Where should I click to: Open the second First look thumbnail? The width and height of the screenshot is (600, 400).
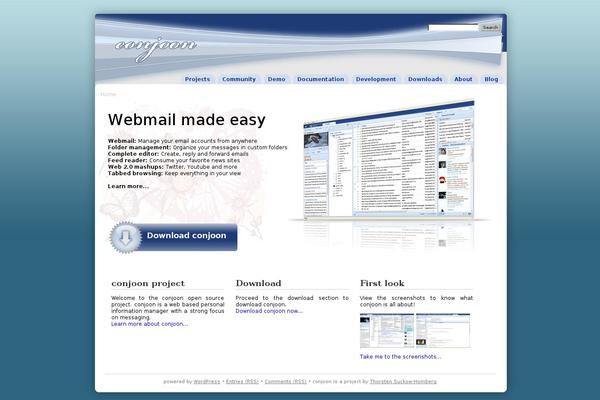pyautogui.click(x=443, y=331)
